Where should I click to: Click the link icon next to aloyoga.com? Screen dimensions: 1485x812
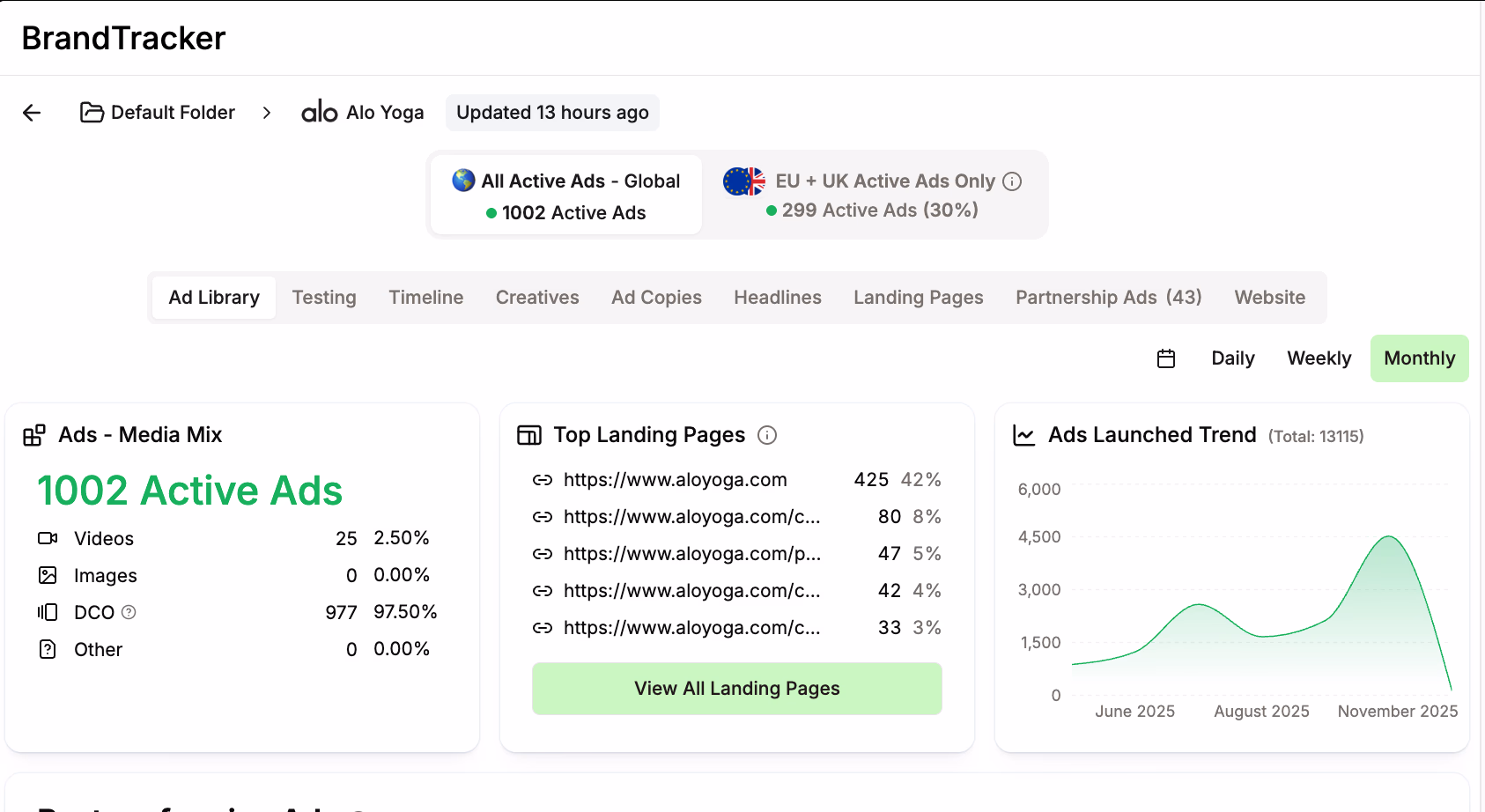pyautogui.click(x=543, y=480)
